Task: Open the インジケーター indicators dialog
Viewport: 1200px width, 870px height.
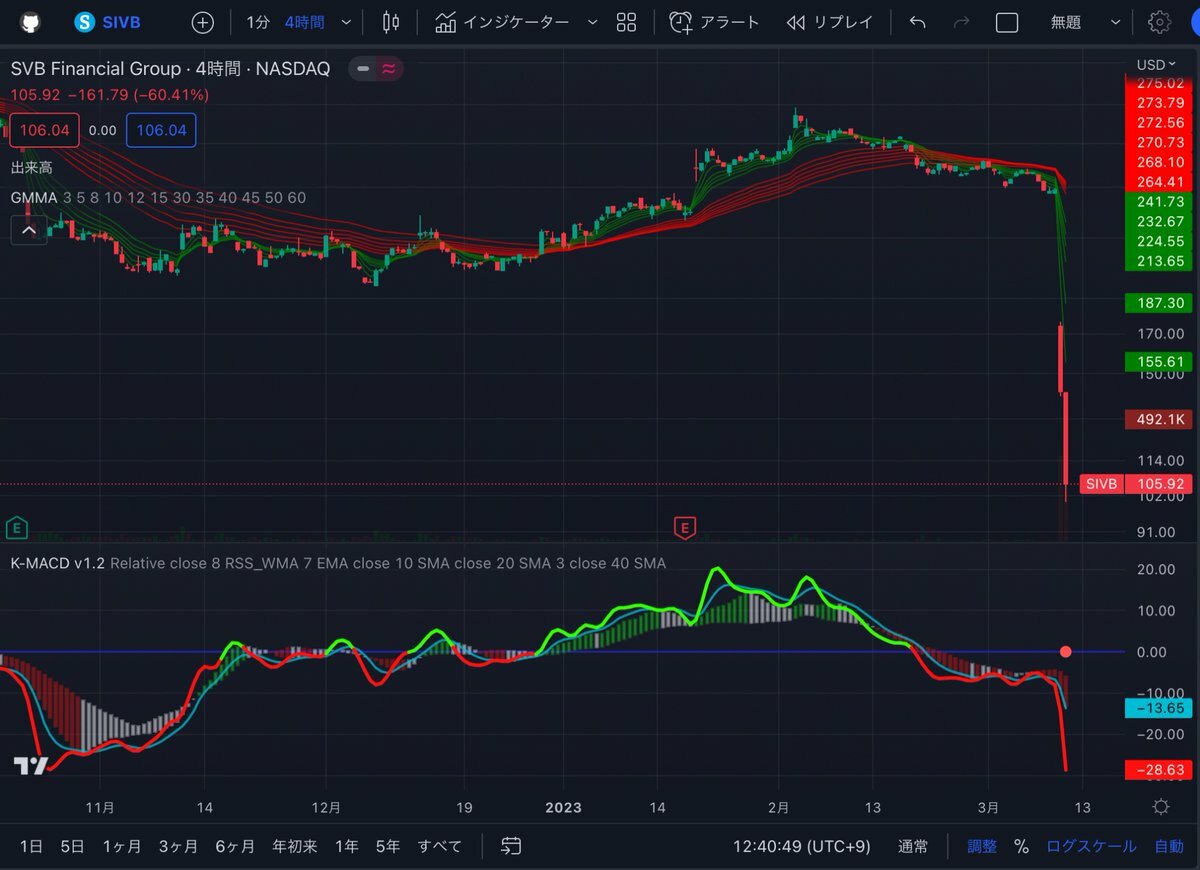Action: 503,22
